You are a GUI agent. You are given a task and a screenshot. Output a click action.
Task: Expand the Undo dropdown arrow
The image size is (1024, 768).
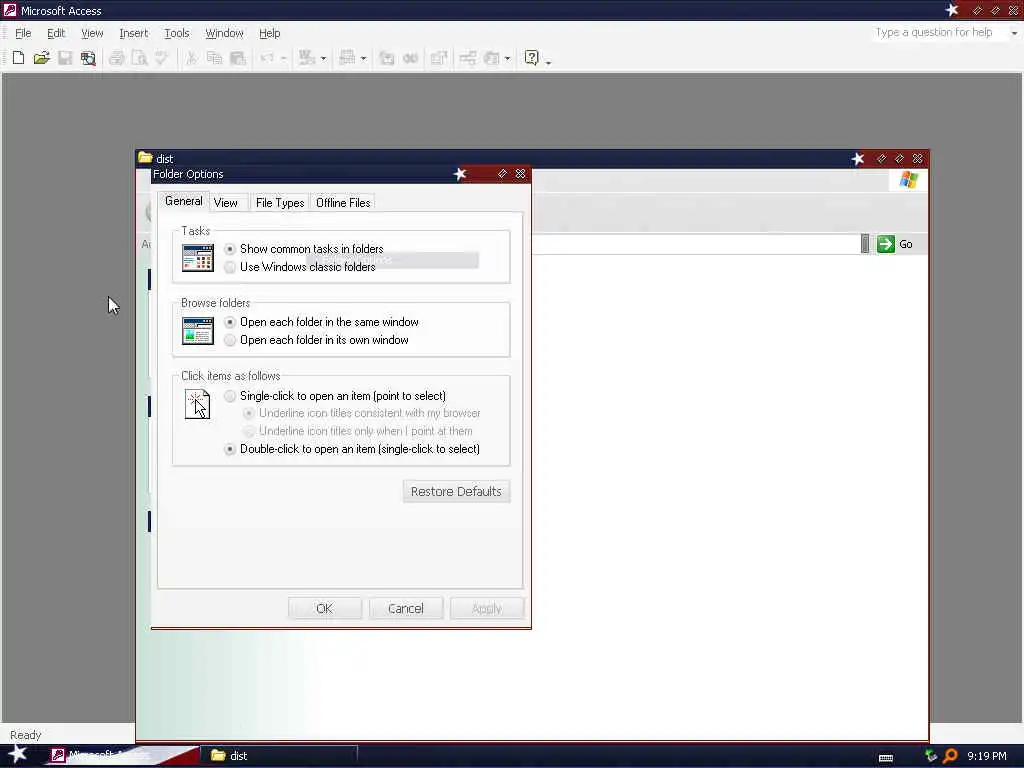(283, 58)
